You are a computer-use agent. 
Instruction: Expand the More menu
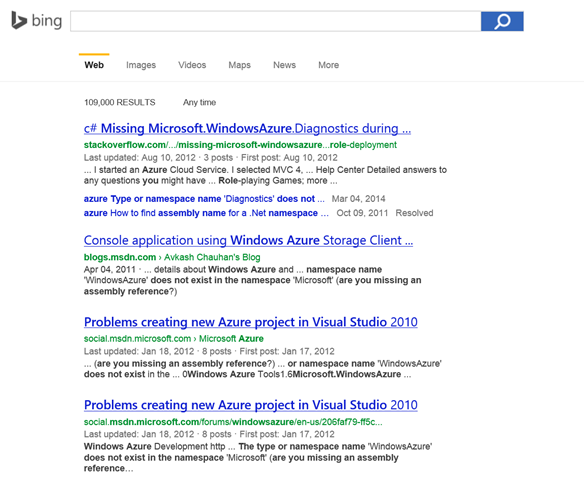click(x=328, y=65)
